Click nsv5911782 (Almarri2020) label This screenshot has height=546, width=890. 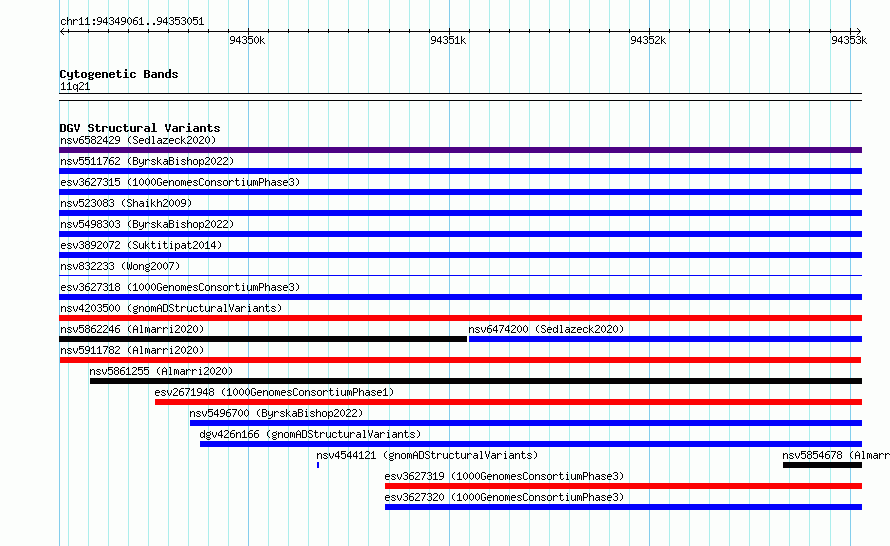132,350
